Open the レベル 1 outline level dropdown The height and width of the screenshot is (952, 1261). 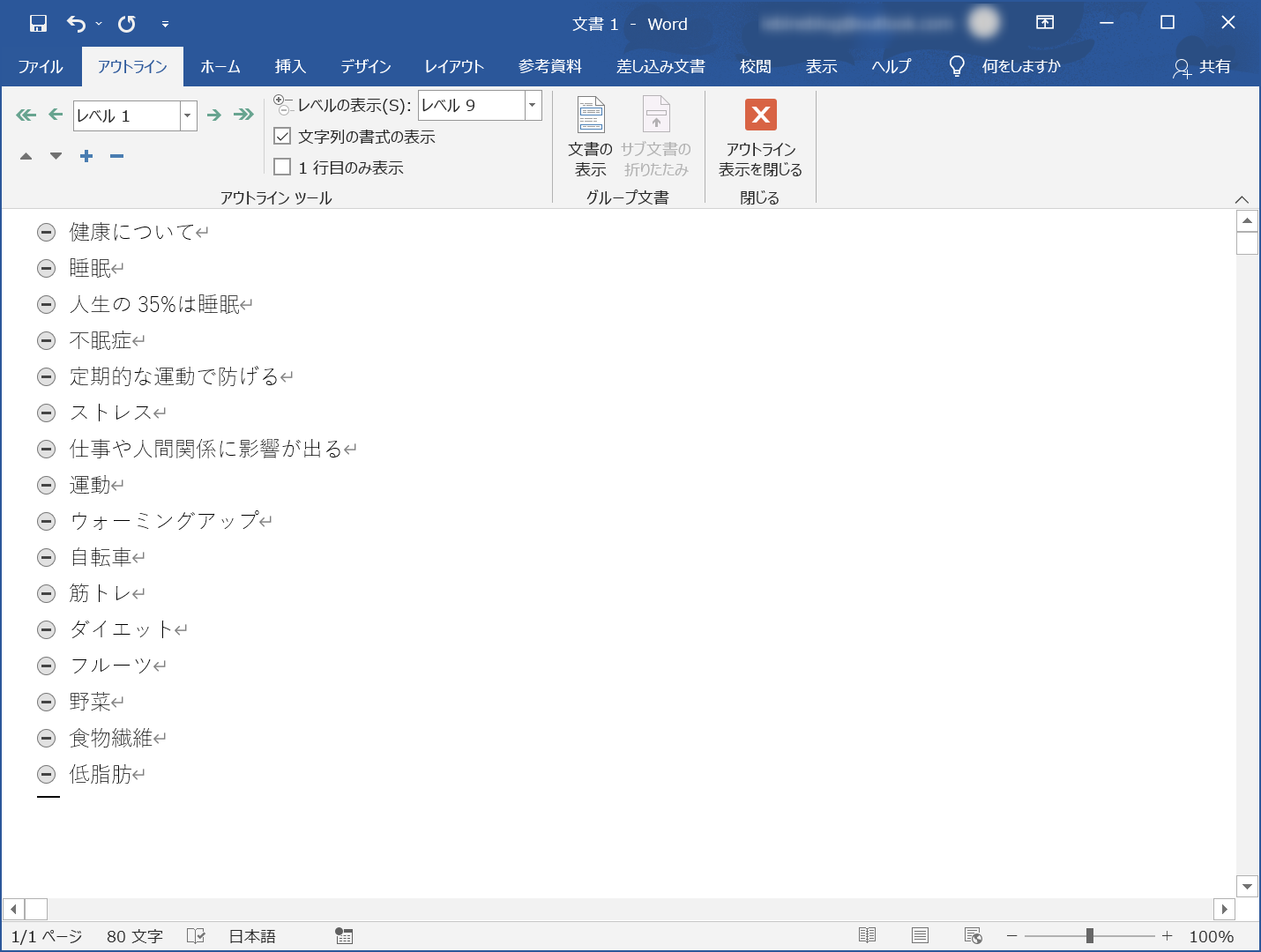(x=188, y=115)
